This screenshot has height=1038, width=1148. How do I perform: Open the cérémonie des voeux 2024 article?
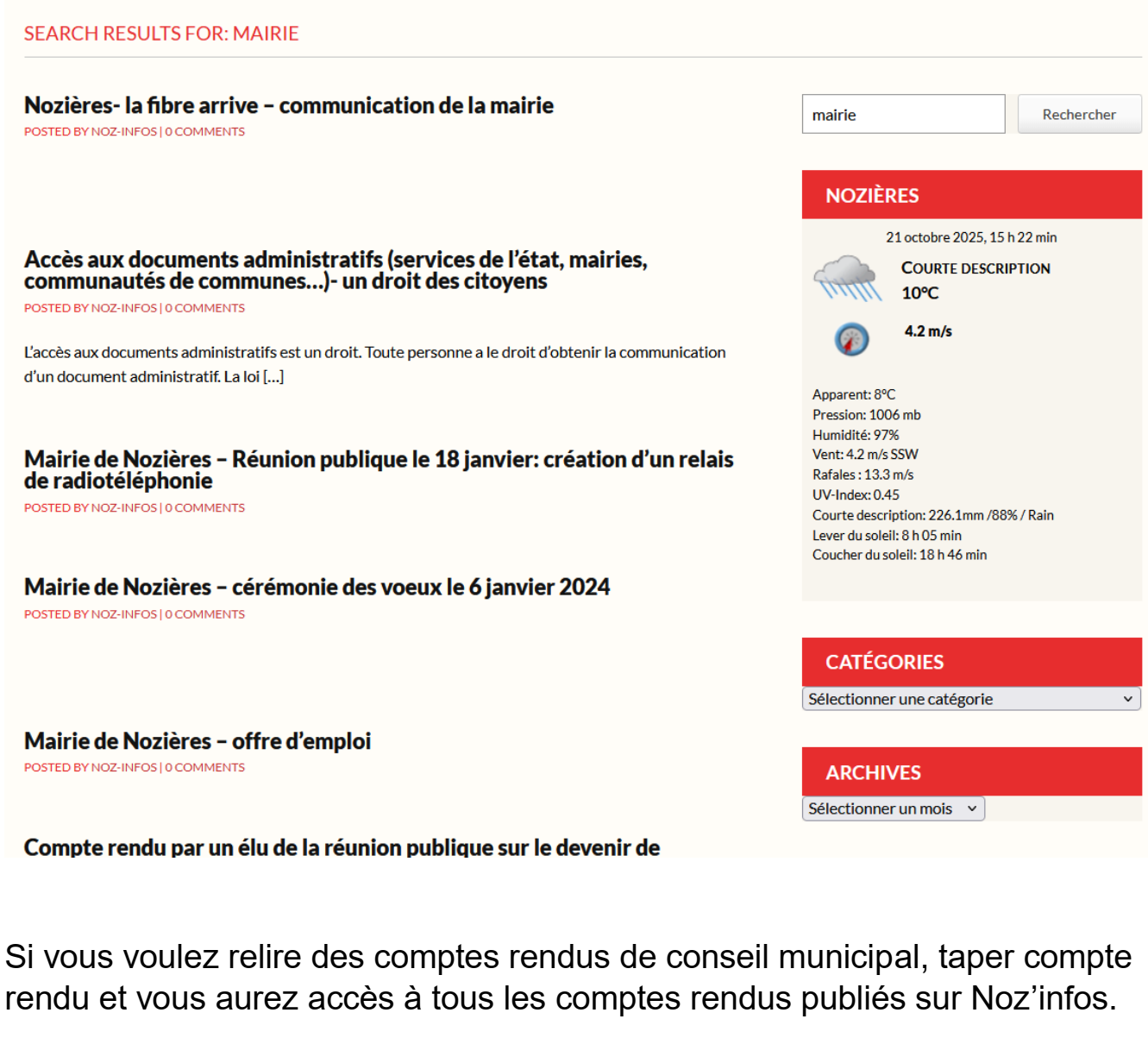tap(317, 587)
